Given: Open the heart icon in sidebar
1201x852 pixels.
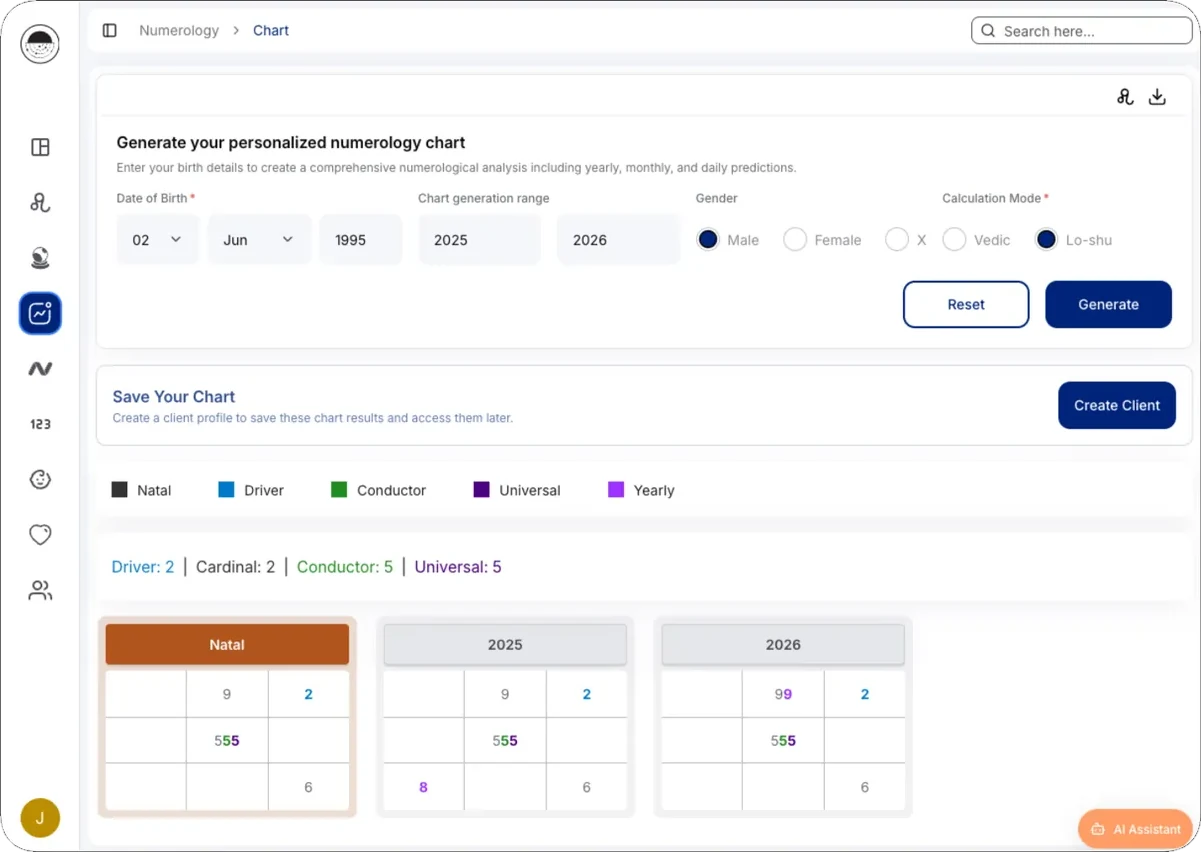Looking at the screenshot, I should (40, 535).
